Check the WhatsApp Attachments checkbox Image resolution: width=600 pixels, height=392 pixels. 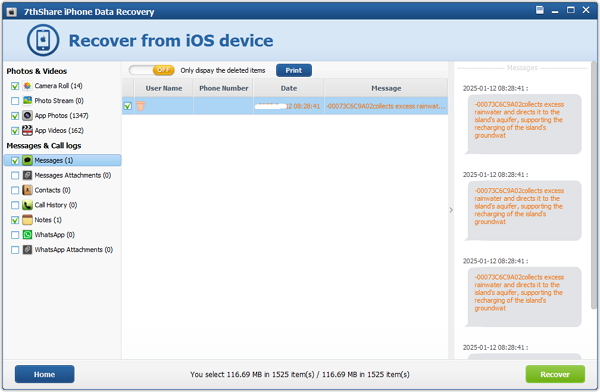point(15,250)
